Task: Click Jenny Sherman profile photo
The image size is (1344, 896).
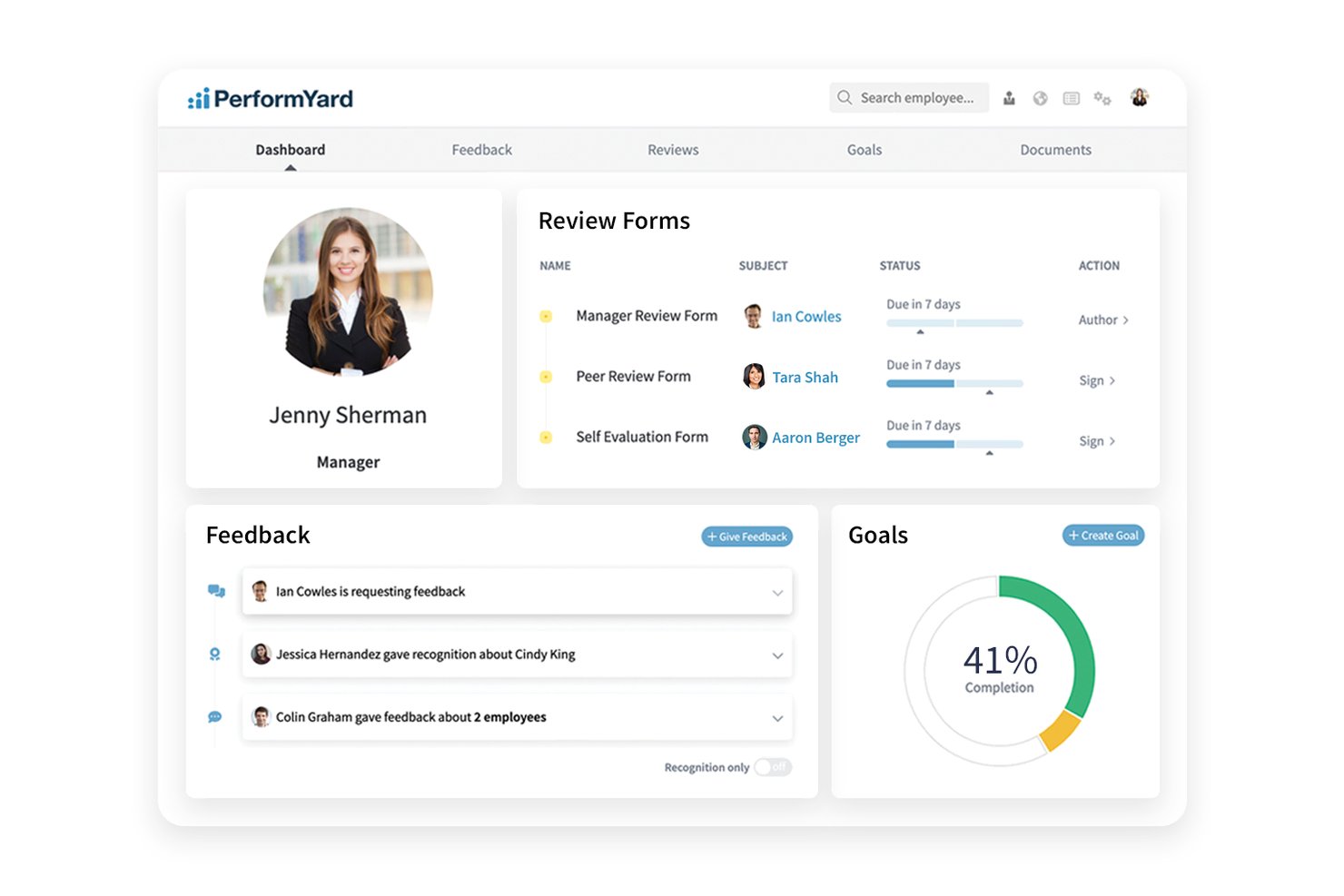Action: coord(348,291)
